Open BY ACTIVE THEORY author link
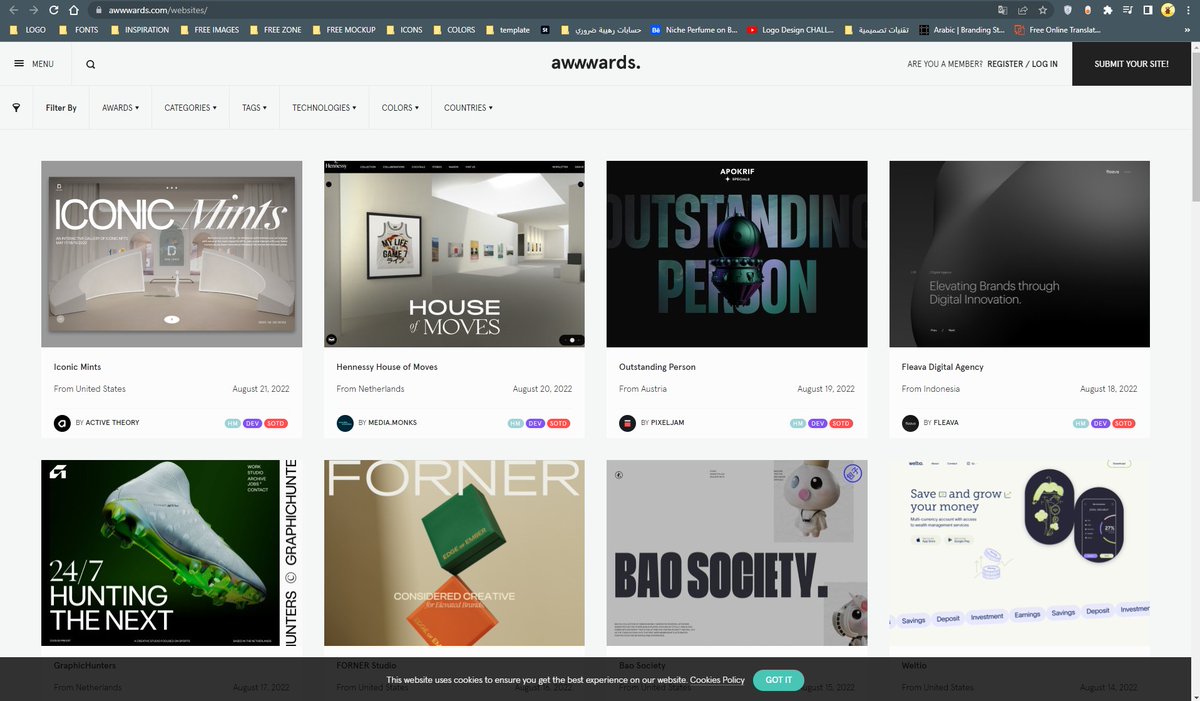 [x=107, y=423]
